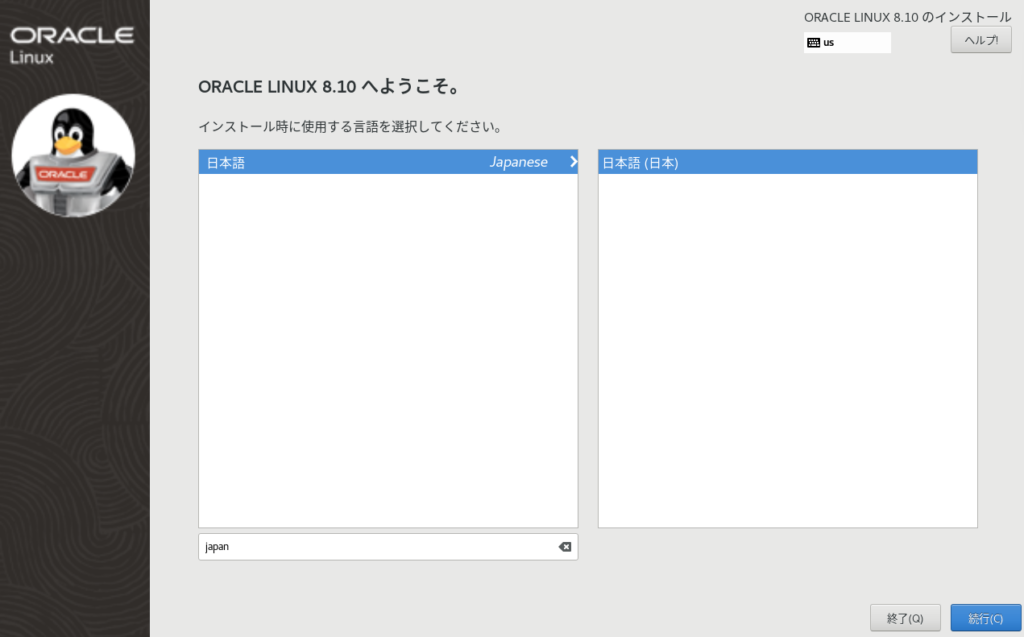Click the keyboard icon in layout indicator
The width and height of the screenshot is (1024, 637).
coord(813,43)
